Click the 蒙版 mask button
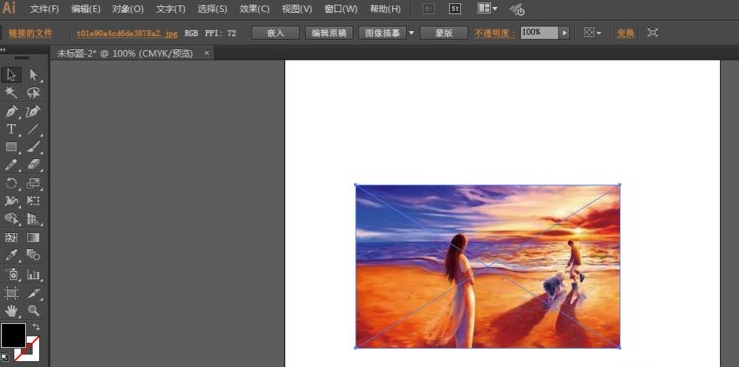The image size is (739, 367). tap(444, 33)
